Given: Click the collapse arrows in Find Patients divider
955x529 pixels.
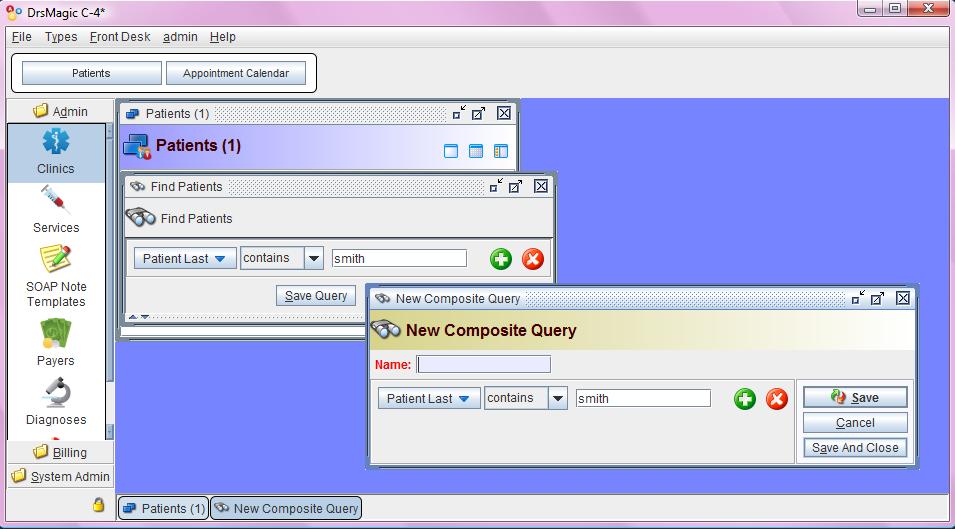Looking at the screenshot, I should [x=139, y=317].
